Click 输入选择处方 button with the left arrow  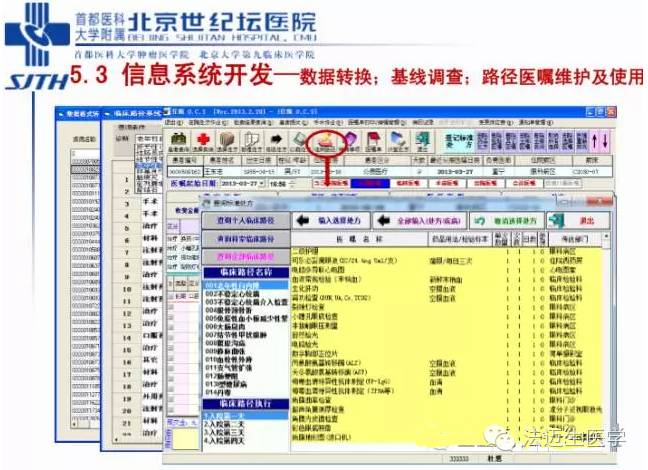(x=331, y=221)
